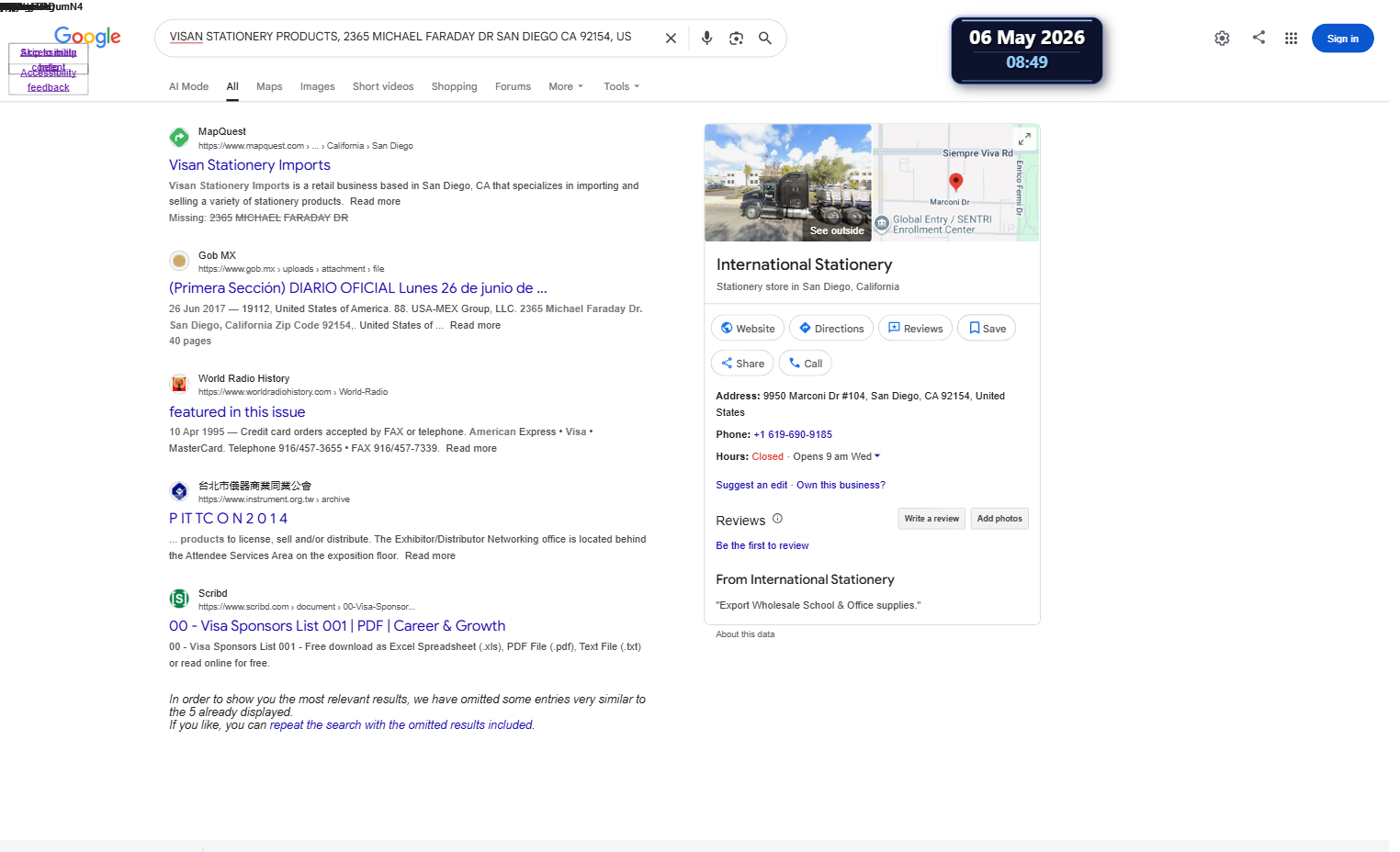Image resolution: width=1400 pixels, height=852 pixels.
Task: Open the 'featured in this issue' result
Action: tap(237, 412)
